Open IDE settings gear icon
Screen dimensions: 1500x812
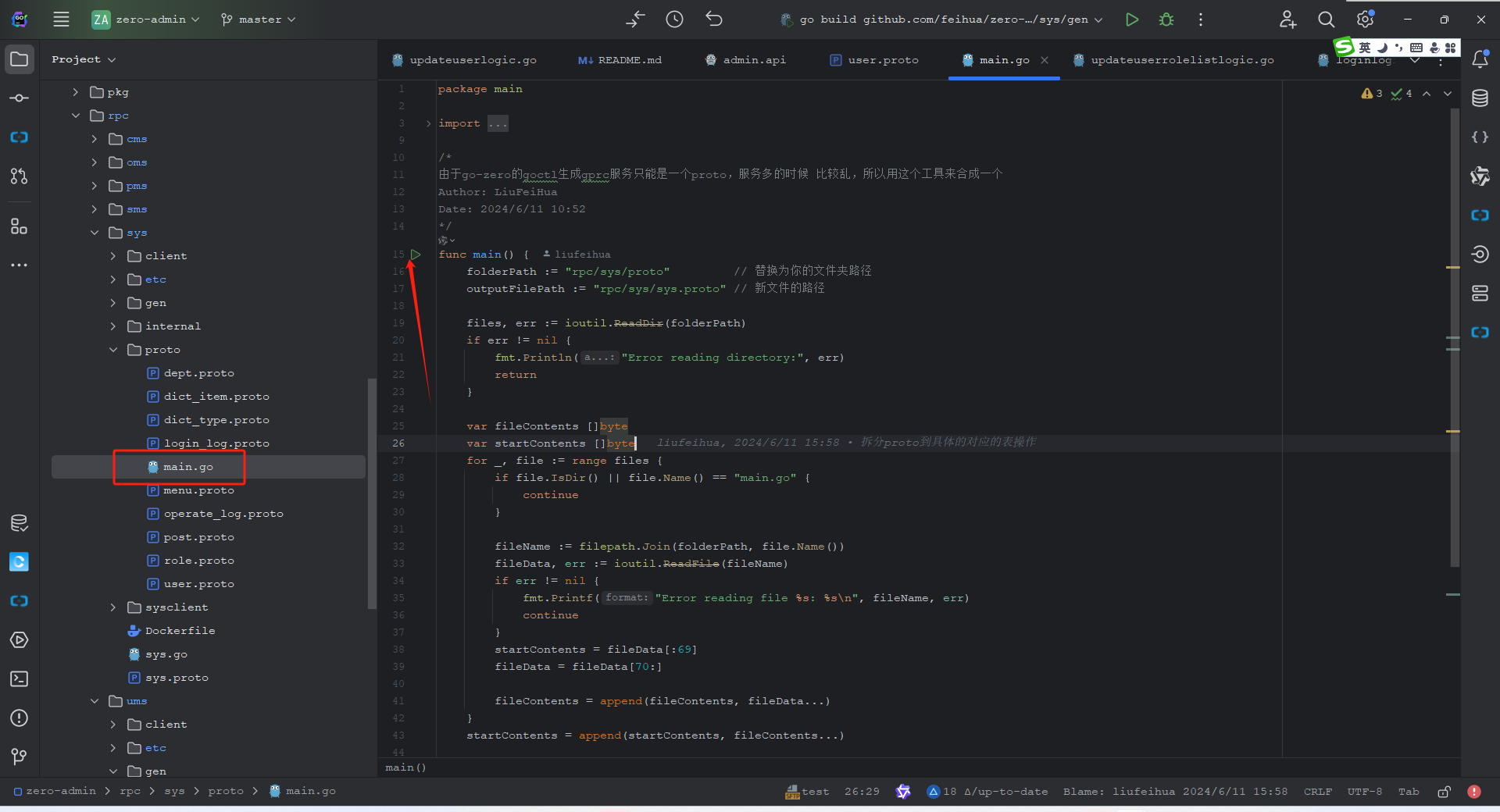[1365, 20]
